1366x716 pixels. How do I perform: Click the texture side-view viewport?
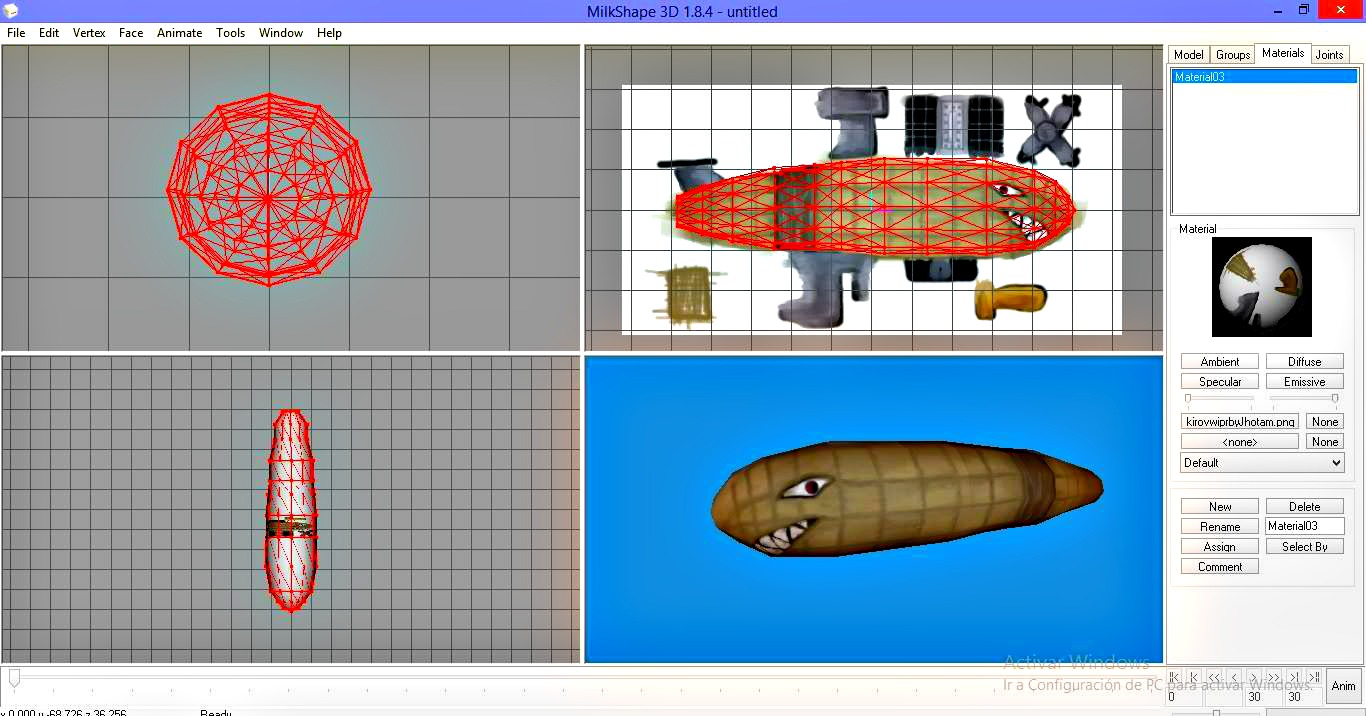(874, 198)
